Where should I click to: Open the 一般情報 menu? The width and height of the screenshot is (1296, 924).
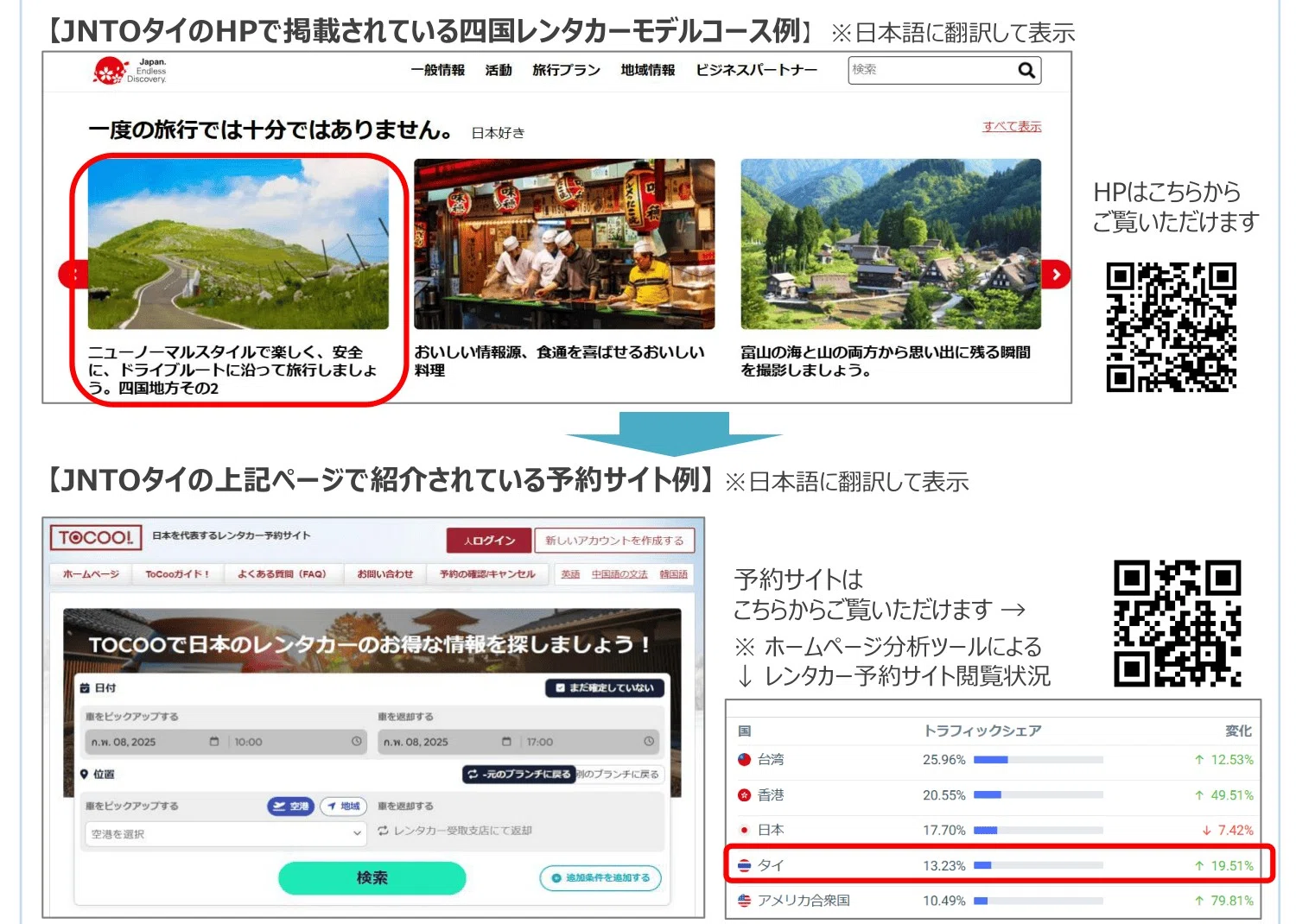[438, 71]
